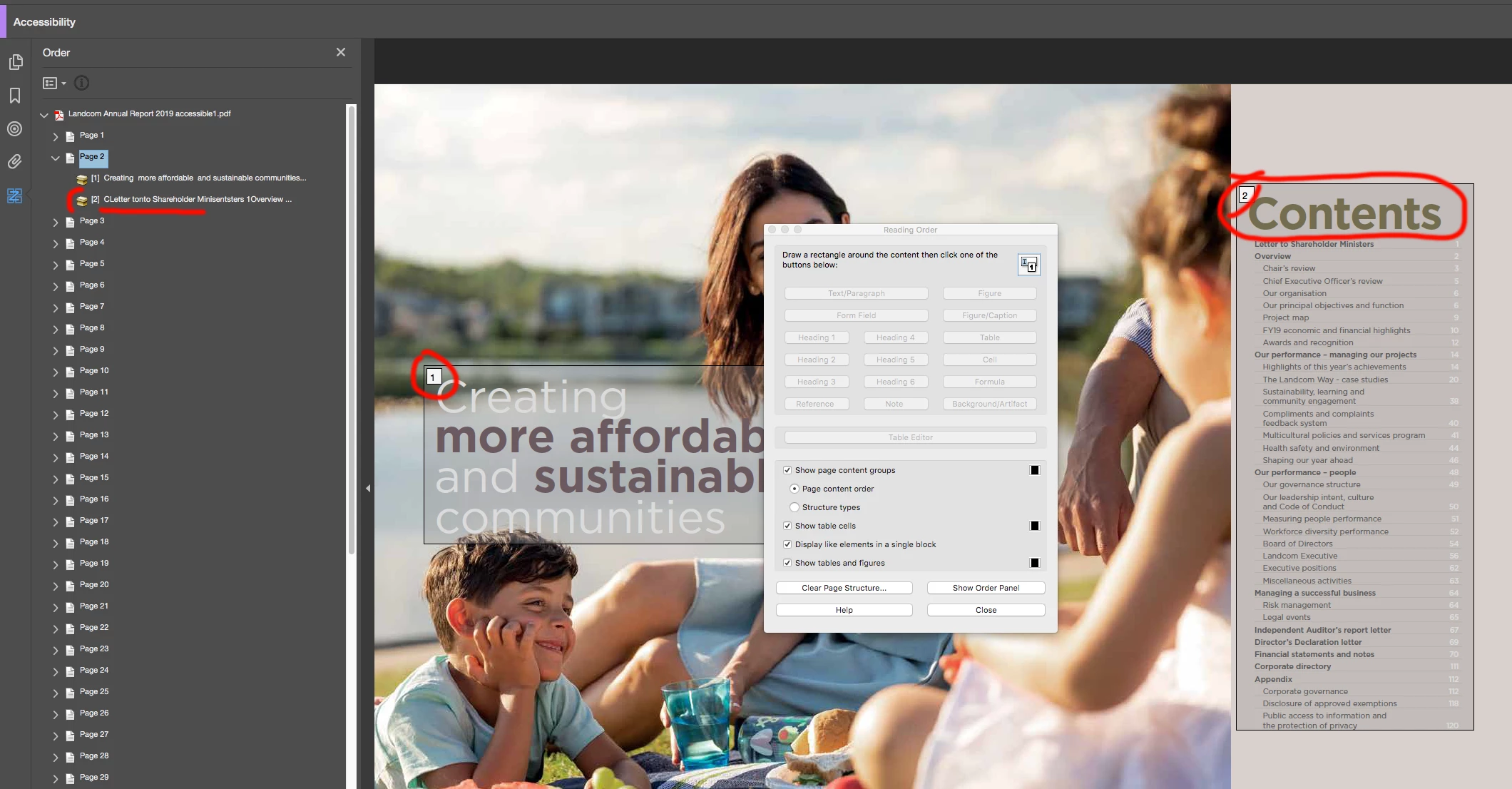Click the Landcom PDF file icon
This screenshot has height=789, width=1512.
click(59, 114)
